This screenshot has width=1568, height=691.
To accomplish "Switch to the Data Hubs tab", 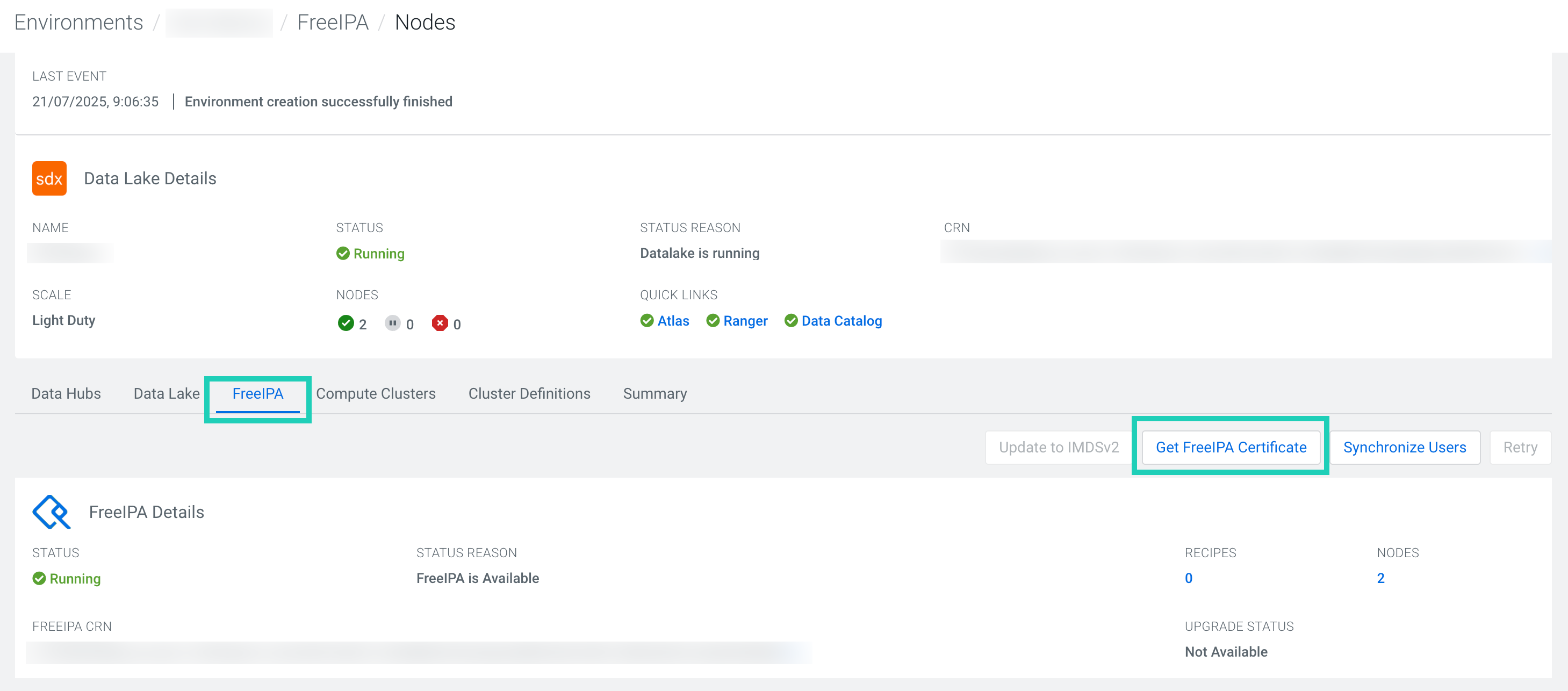I will click(x=66, y=394).
